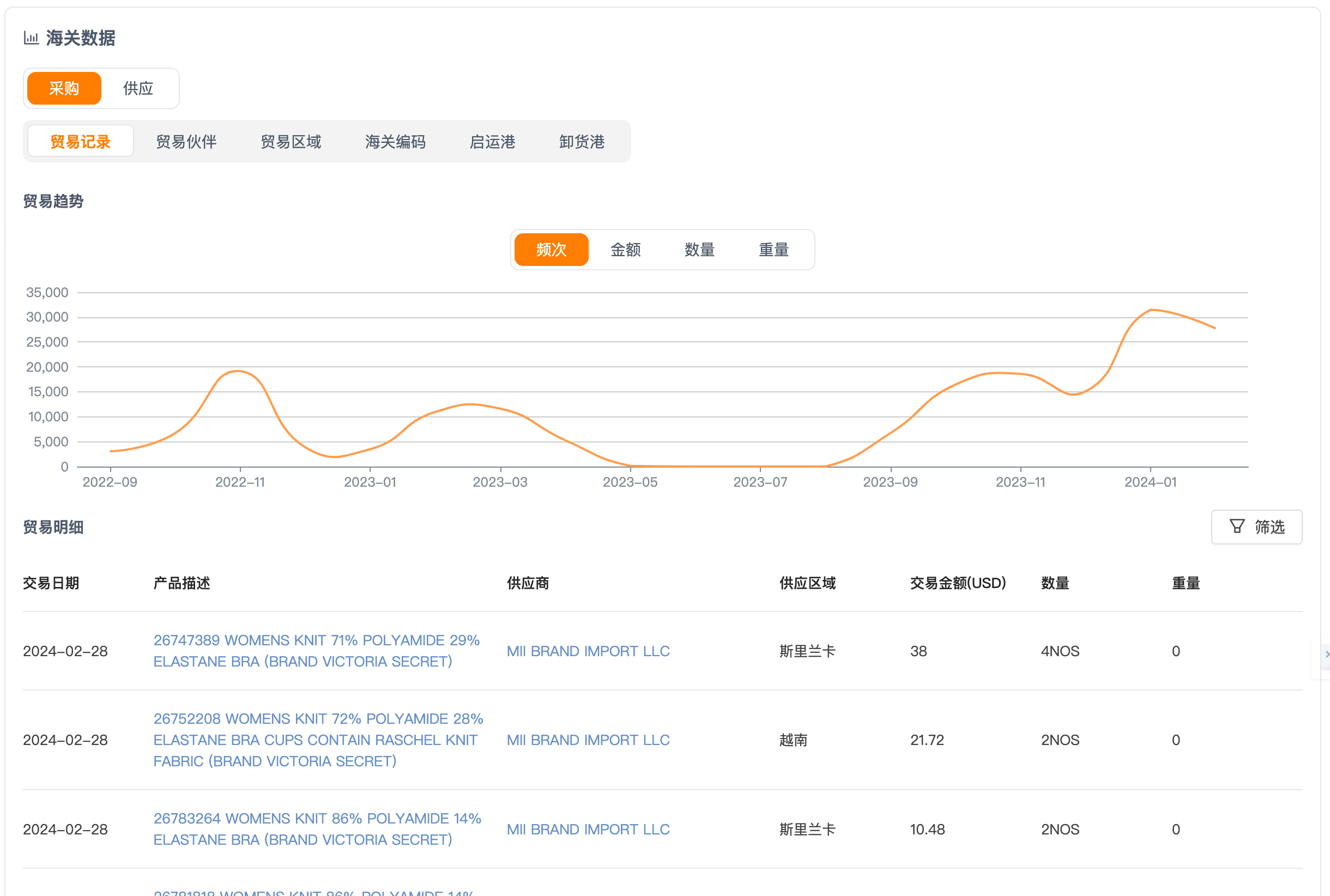
Task: Switch to 供应 toggle option
Action: click(138, 89)
